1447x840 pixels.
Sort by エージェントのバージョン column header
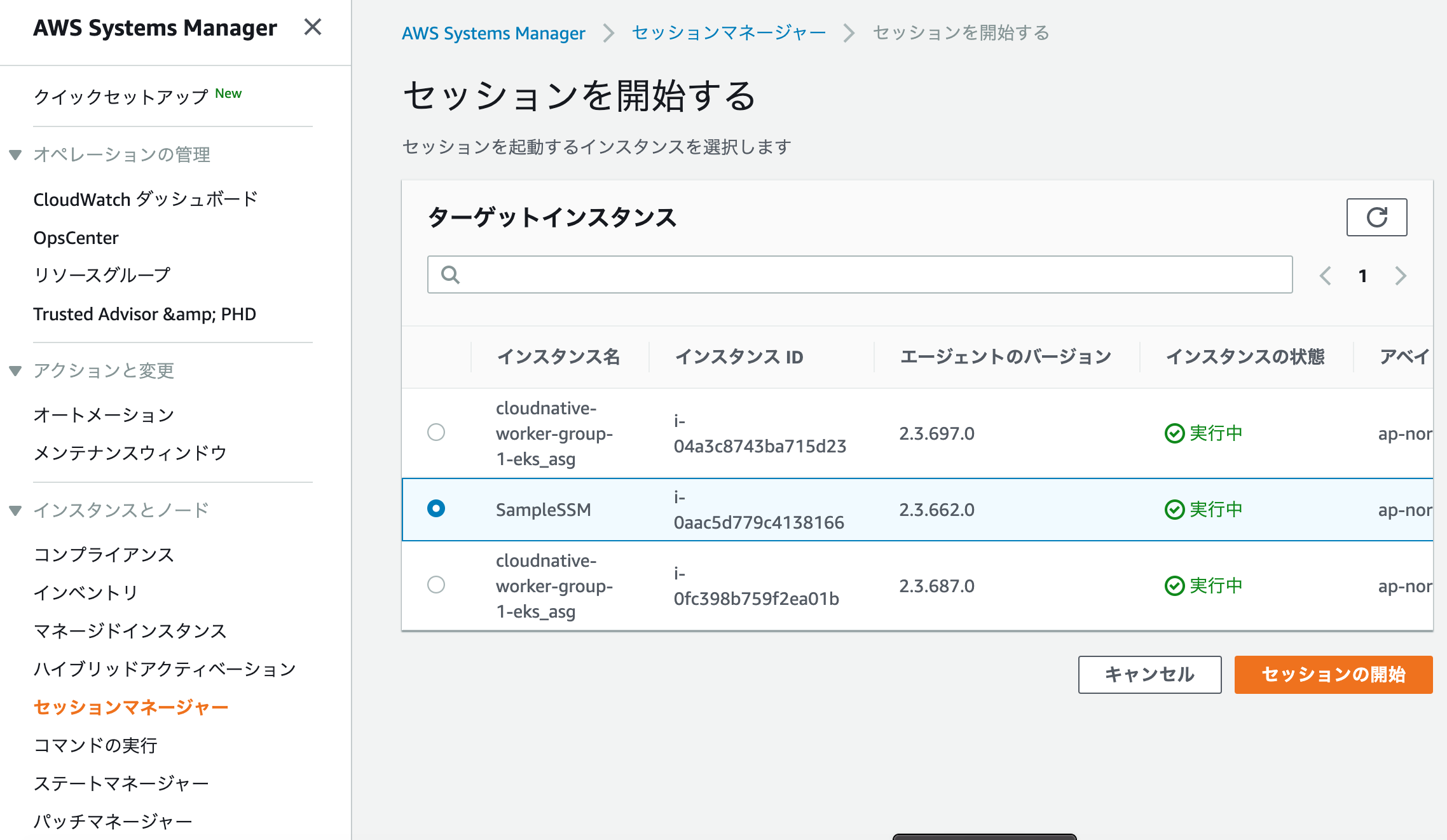pyautogui.click(x=1005, y=356)
